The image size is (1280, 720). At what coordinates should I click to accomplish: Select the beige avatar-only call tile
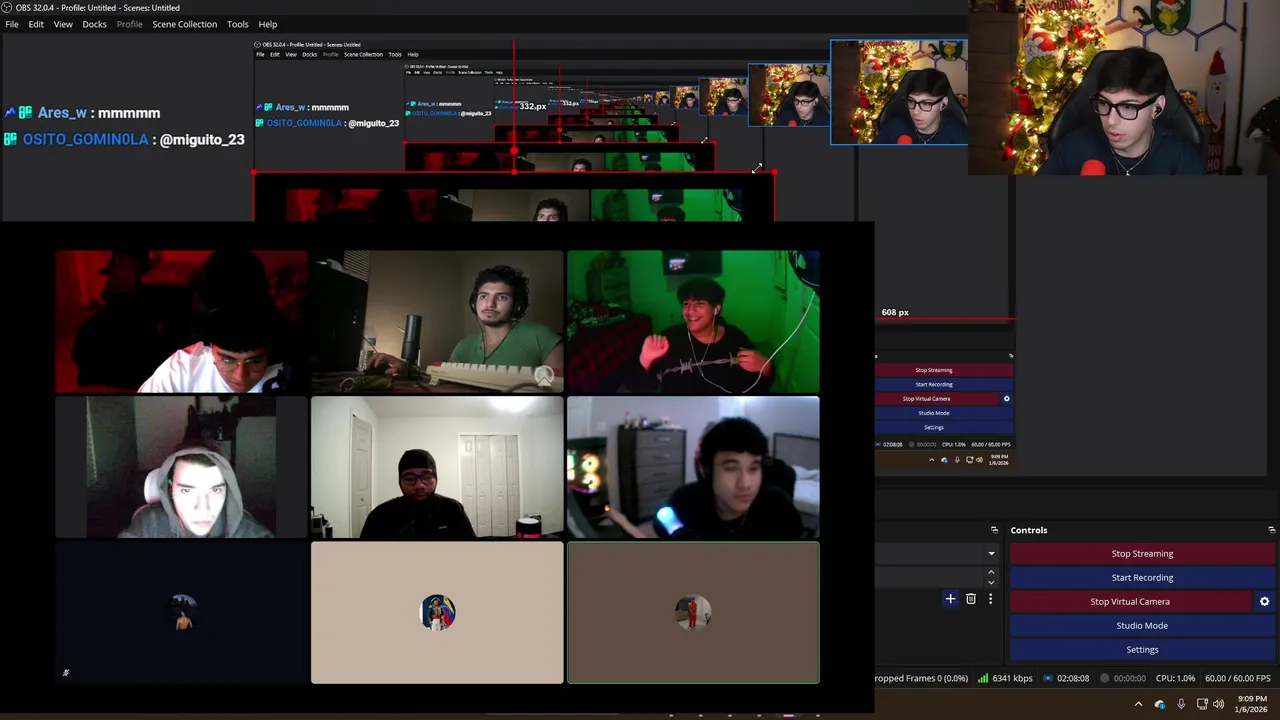pos(437,613)
